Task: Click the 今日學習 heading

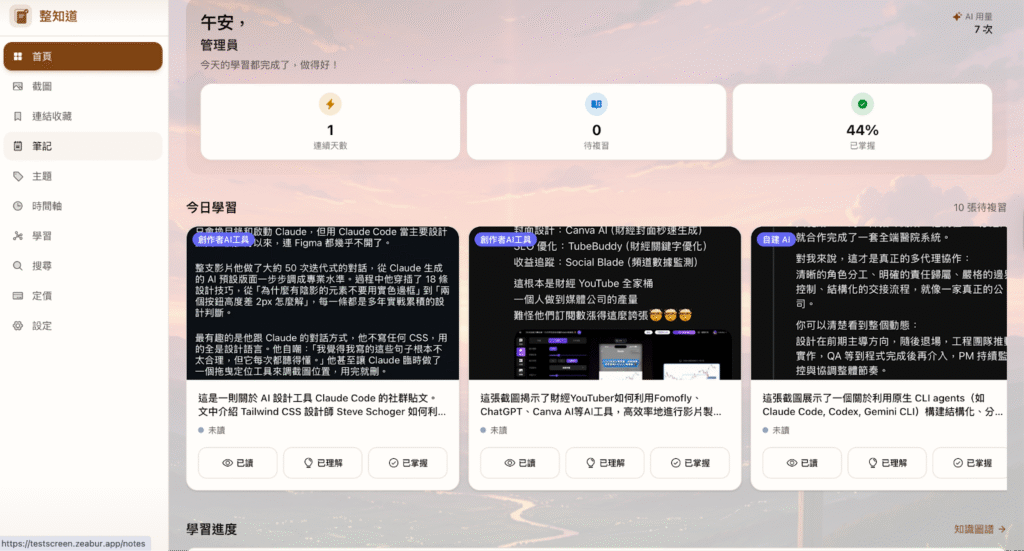Action: point(212,208)
